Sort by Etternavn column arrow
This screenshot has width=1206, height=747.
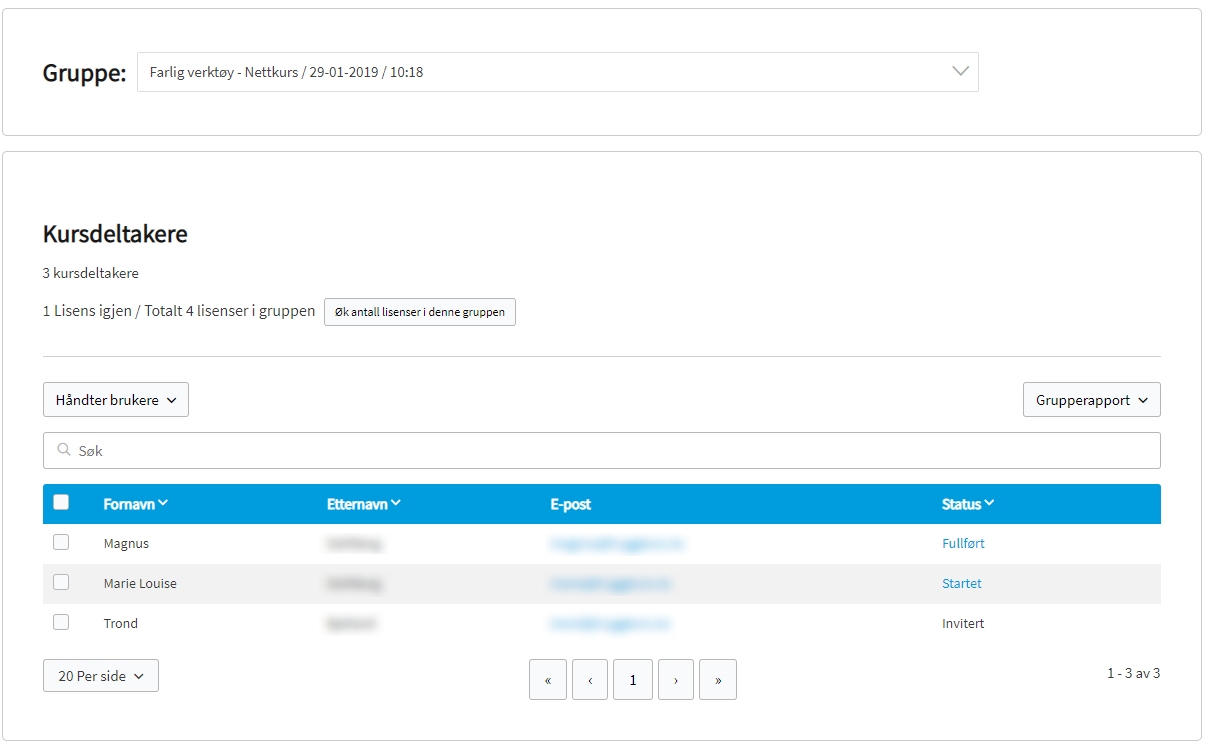pos(396,504)
